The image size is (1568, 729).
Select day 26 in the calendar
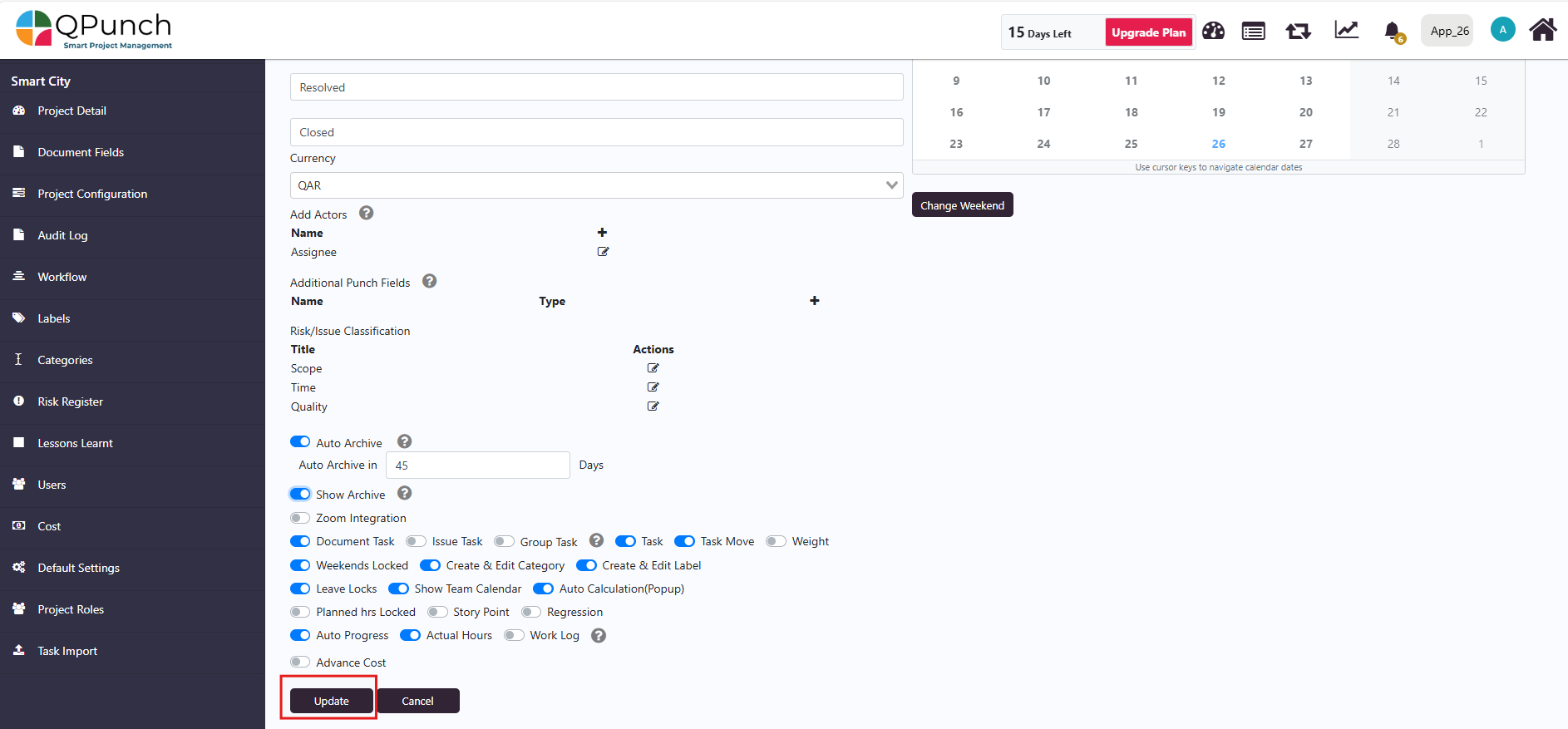(x=1219, y=144)
